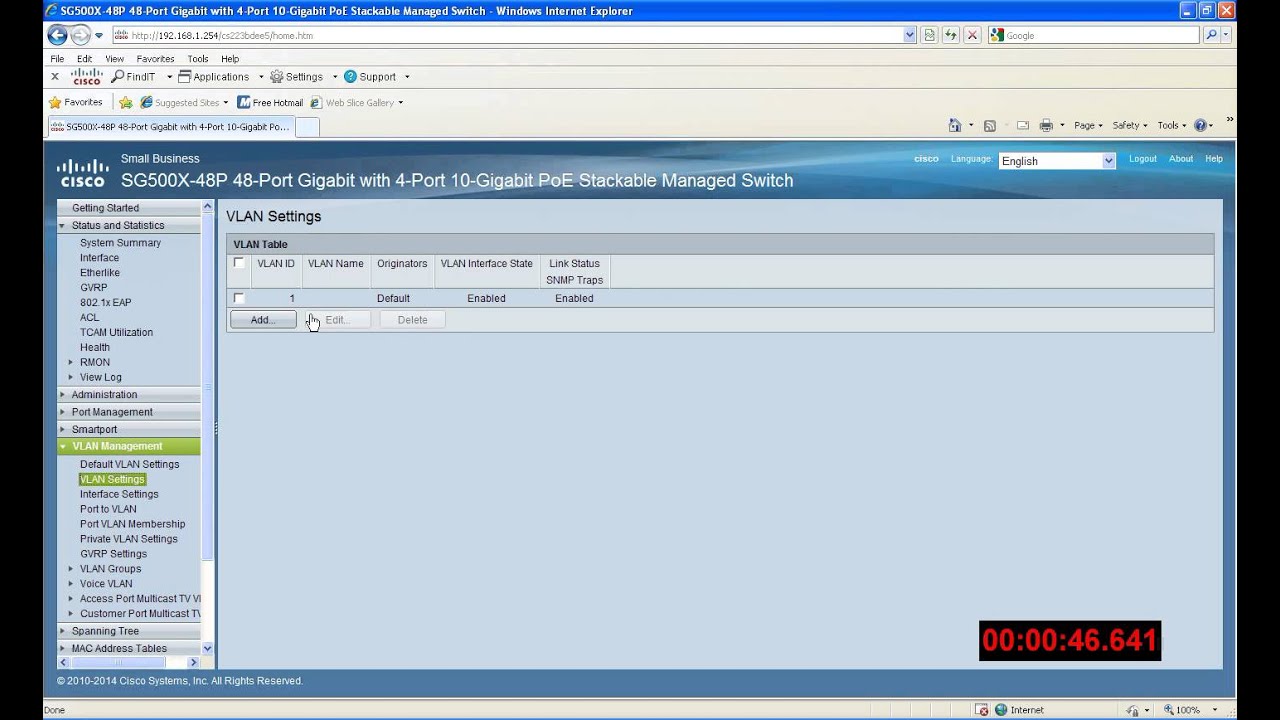Open the View menu
Viewport: 1280px width, 720px height.
[115, 59]
